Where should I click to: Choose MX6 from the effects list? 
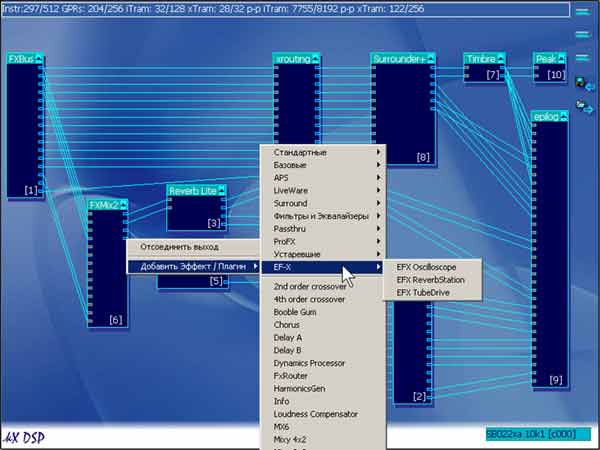(323, 427)
